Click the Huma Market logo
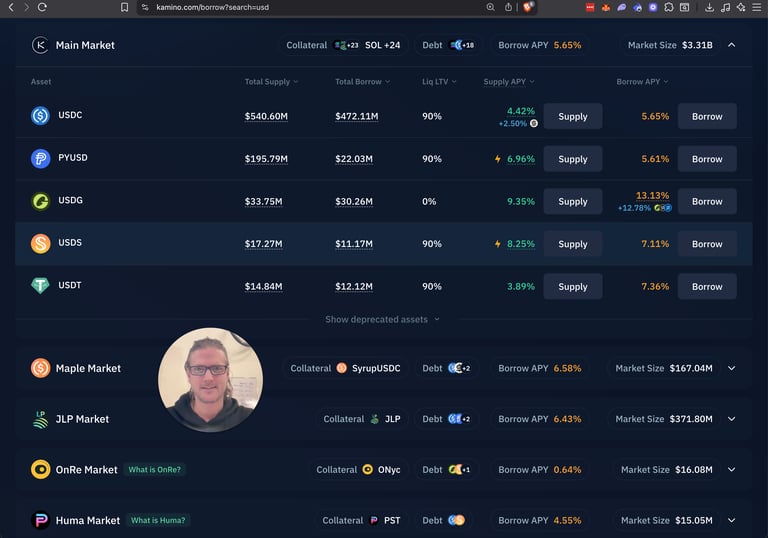This screenshot has width=768, height=538. pos(40,520)
